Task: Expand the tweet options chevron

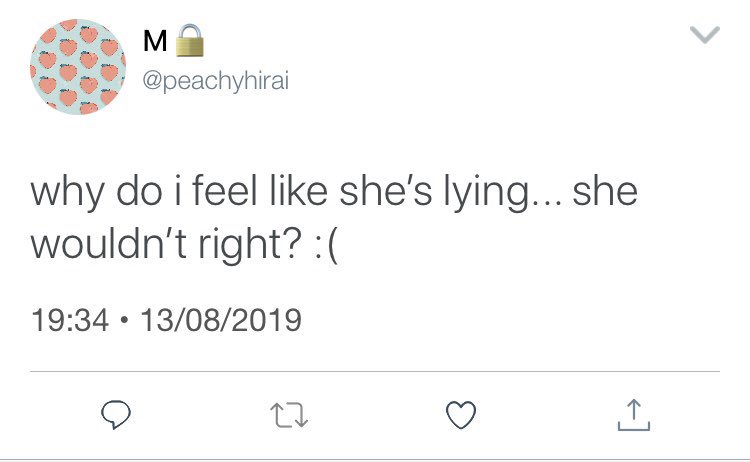Action: click(x=705, y=37)
